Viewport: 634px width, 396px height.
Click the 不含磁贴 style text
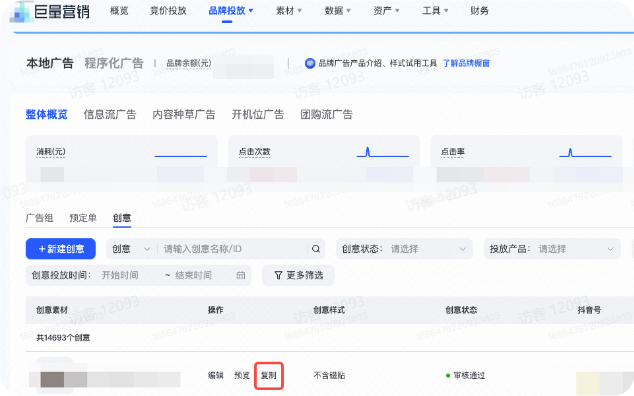click(329, 376)
